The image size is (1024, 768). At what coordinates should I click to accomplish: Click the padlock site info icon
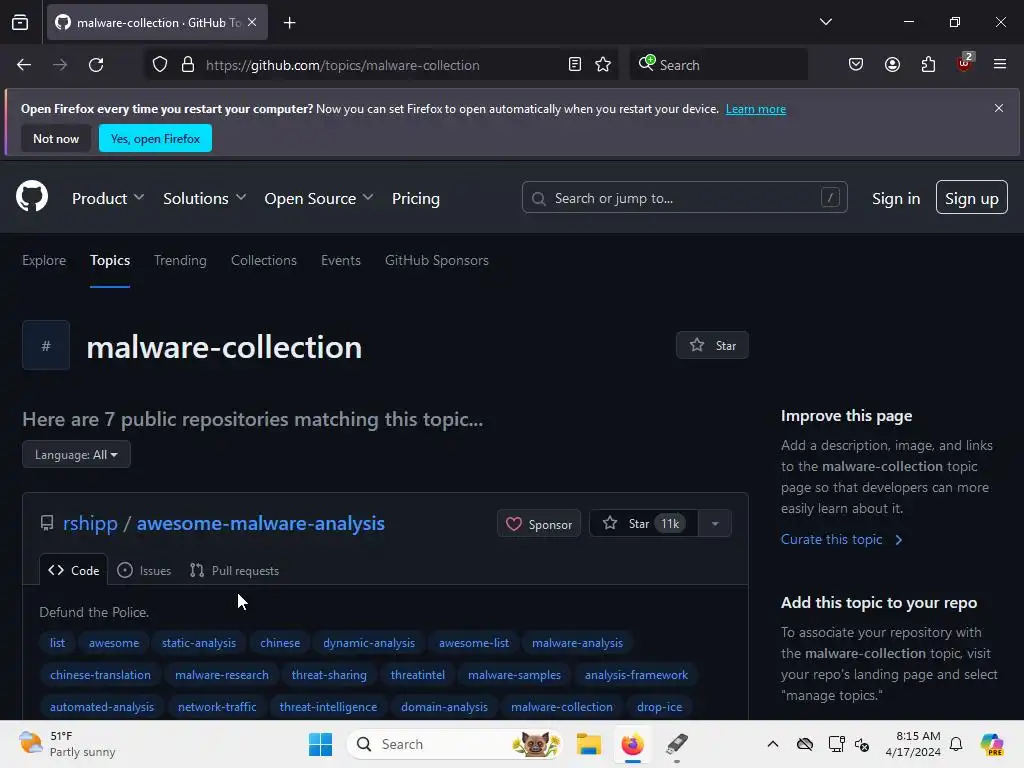[188, 65]
